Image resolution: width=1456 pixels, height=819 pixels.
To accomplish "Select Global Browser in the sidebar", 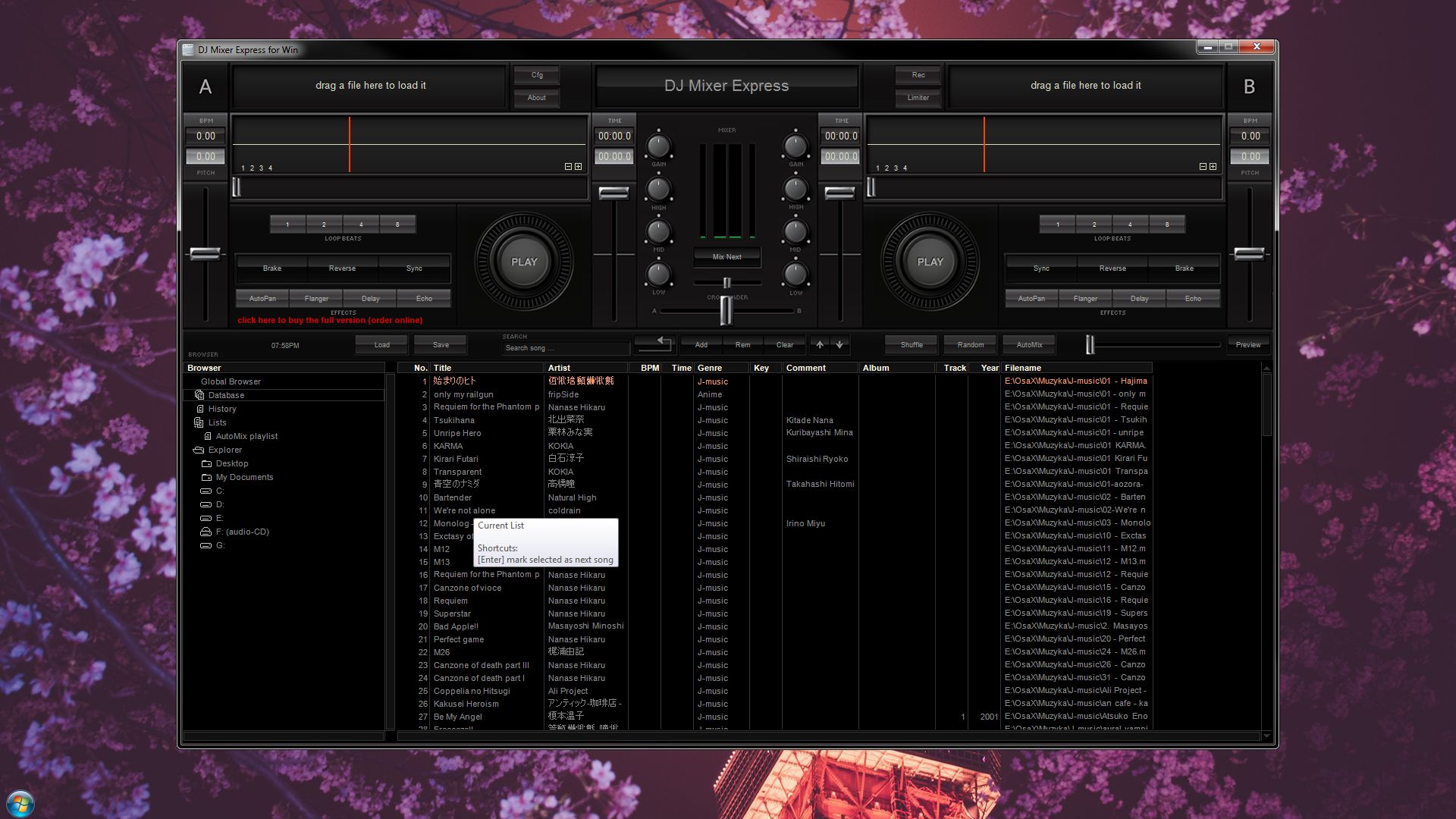I will coord(231,381).
